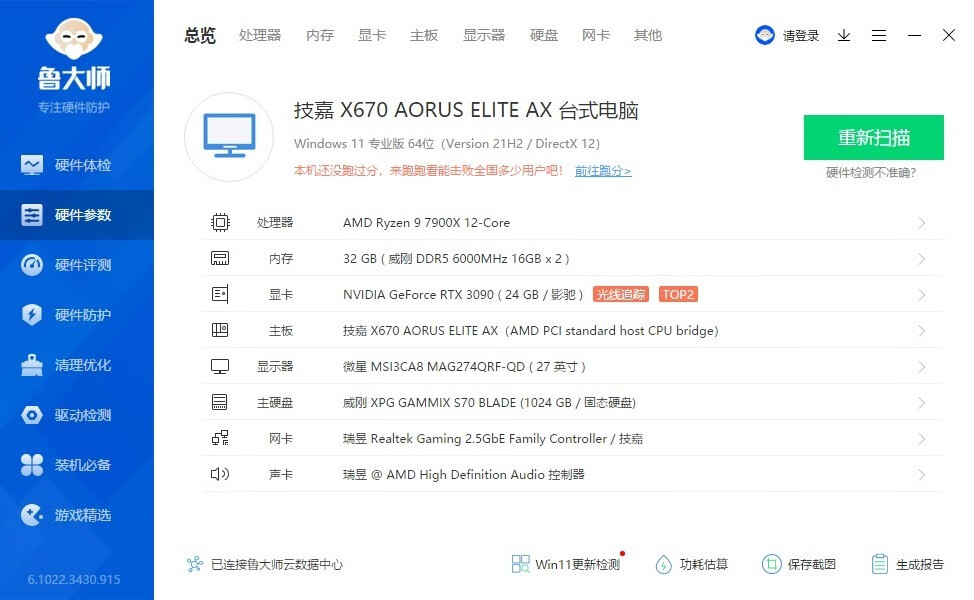Switch to the 处理器 tab
974x600 pixels.
pyautogui.click(x=260, y=35)
